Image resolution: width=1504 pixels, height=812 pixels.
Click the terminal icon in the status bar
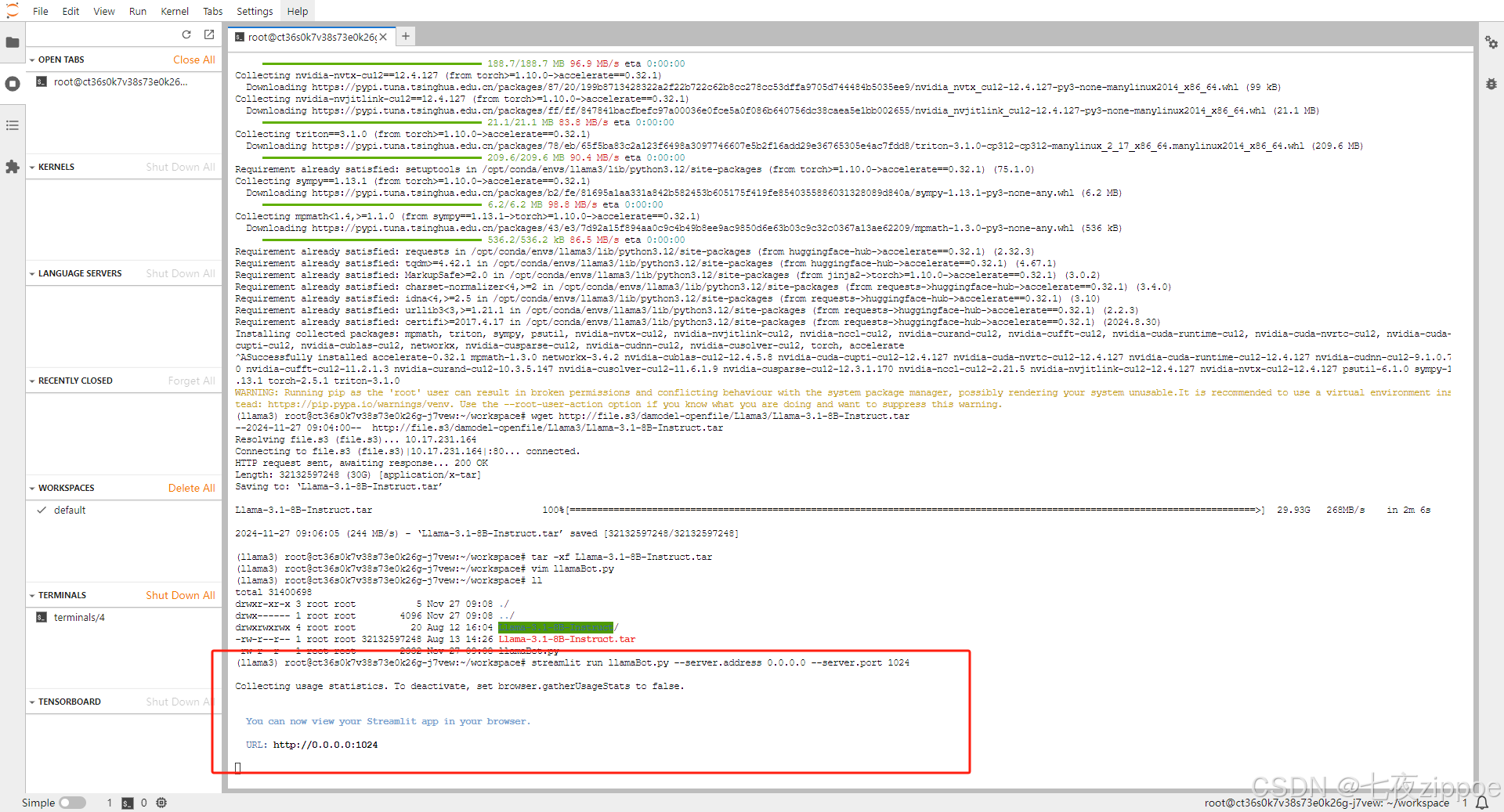(127, 803)
